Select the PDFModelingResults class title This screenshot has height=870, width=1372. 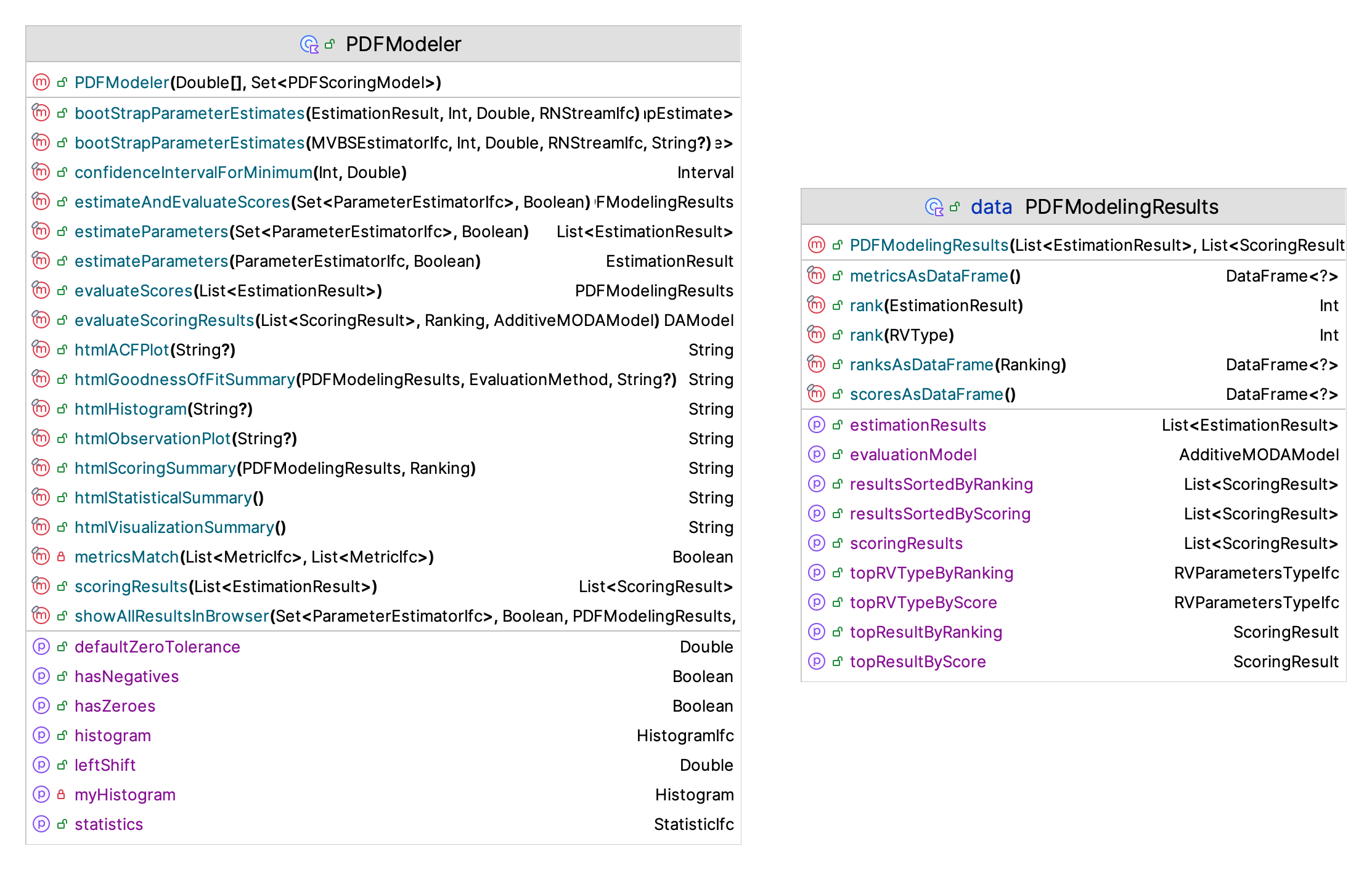coord(1122,207)
